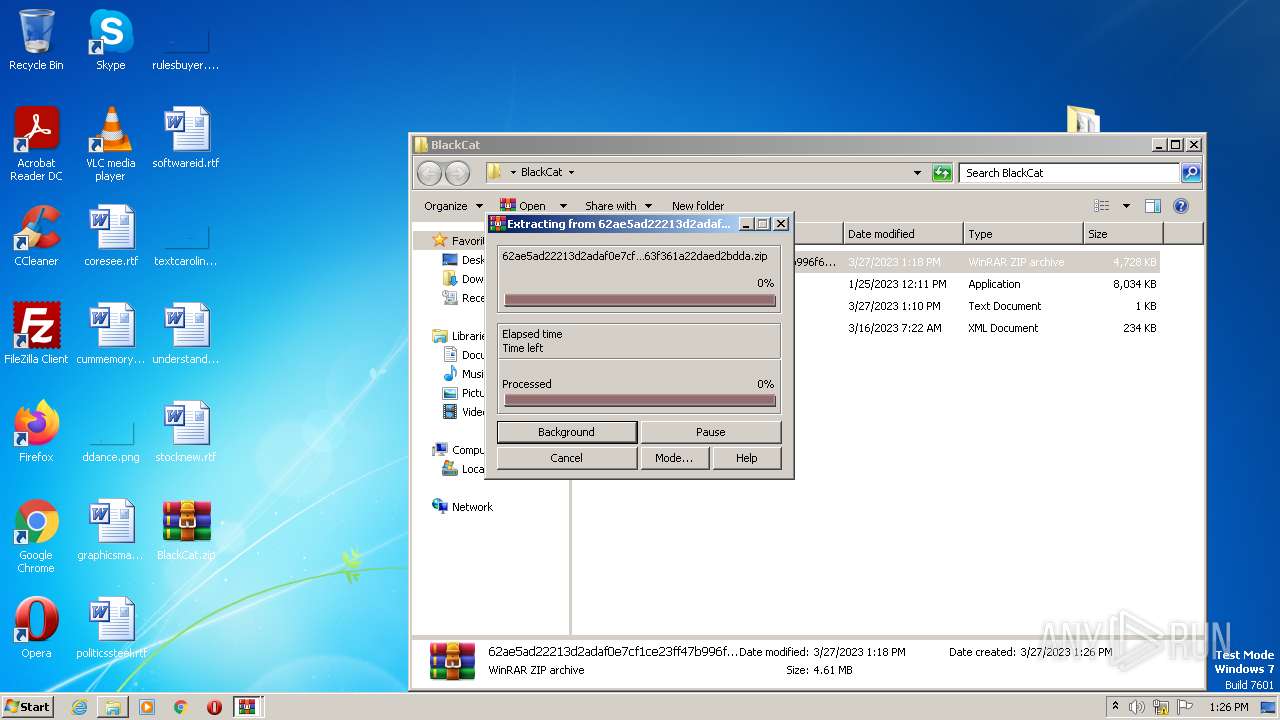Click the New folder toolbar button
Image resolution: width=1280 pixels, height=720 pixels.
click(698, 206)
